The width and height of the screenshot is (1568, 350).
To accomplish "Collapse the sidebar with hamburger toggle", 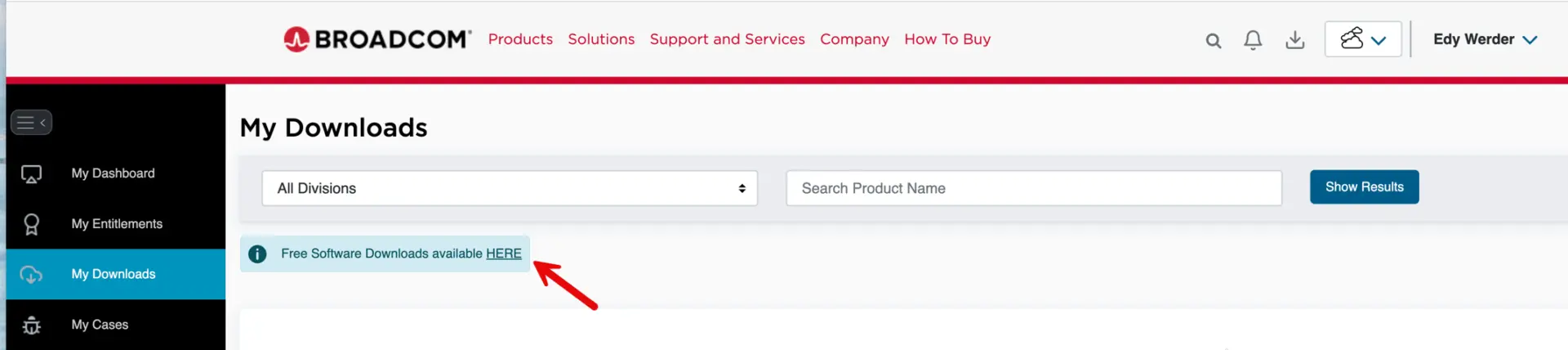I will point(31,123).
